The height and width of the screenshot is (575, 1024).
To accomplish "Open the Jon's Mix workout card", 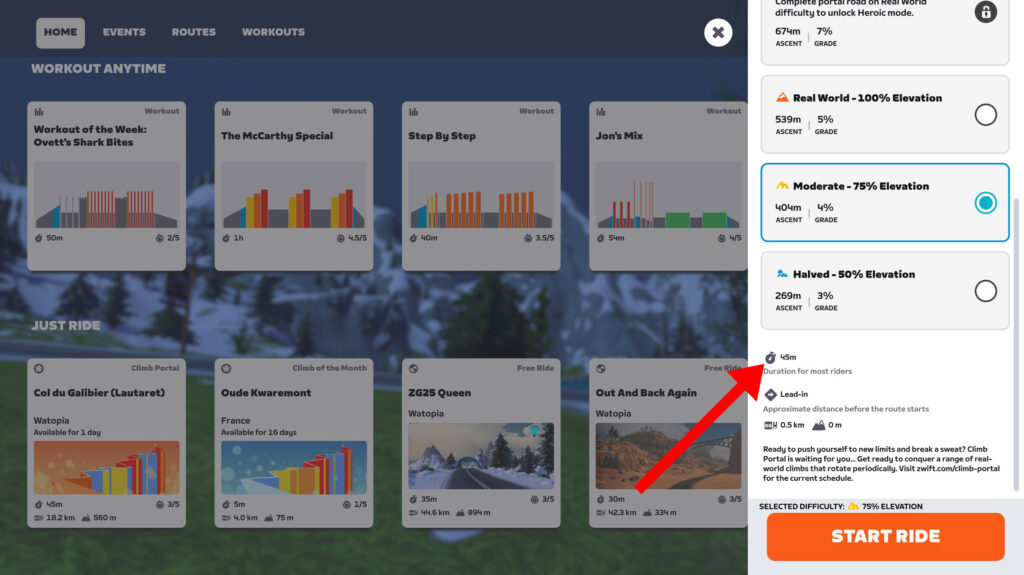I will click(668, 186).
